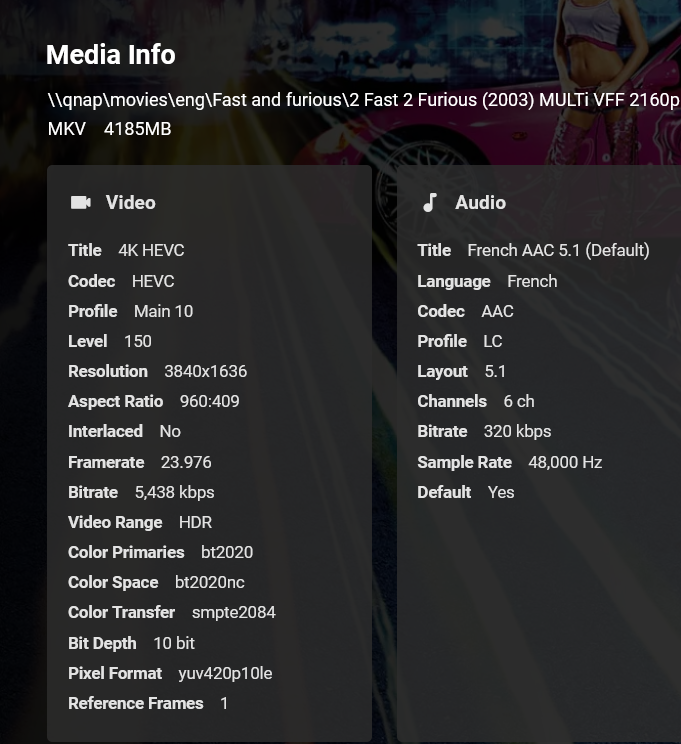681x744 pixels.
Task: Click the Media Info heading
Action: 111,55
